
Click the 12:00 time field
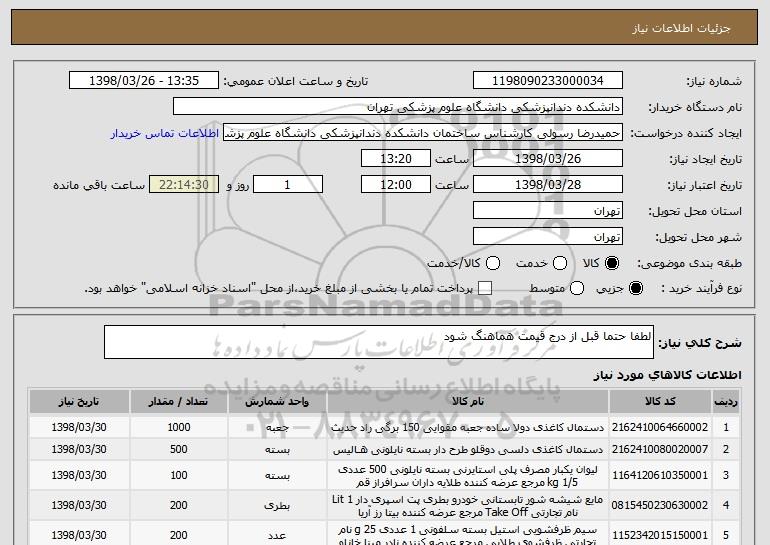pyautogui.click(x=396, y=185)
